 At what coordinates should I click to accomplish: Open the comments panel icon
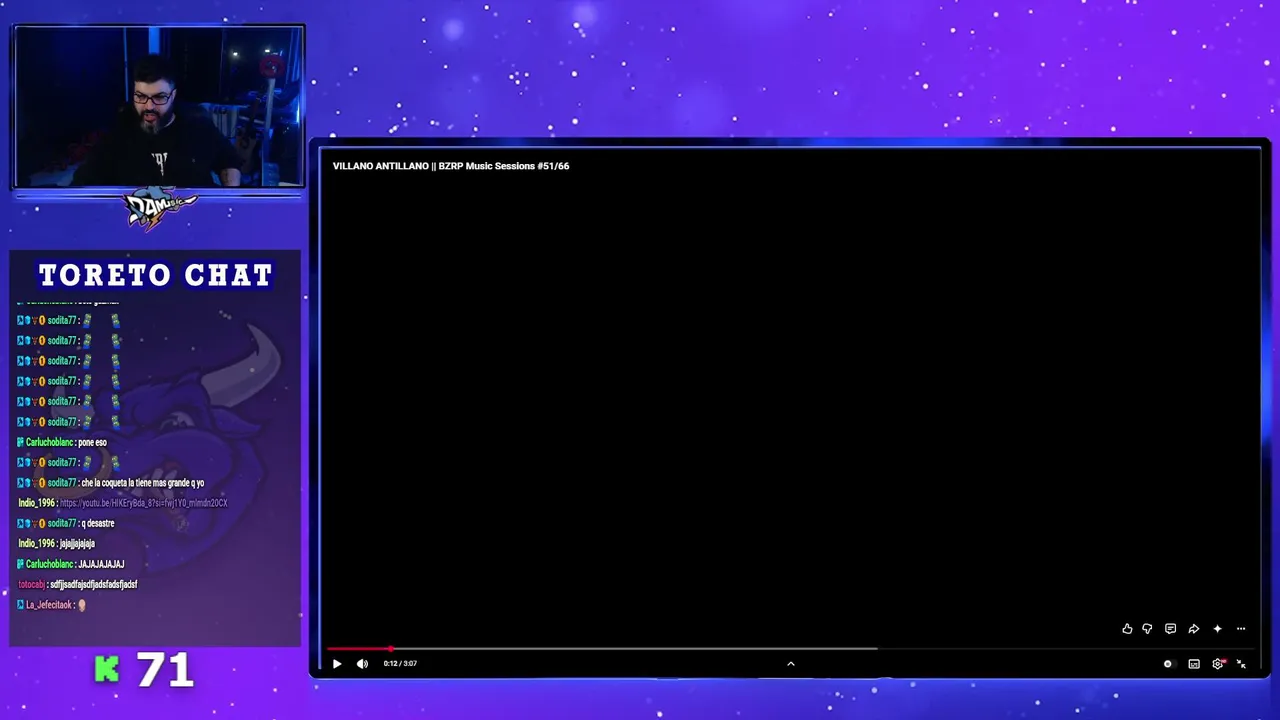tap(1170, 629)
